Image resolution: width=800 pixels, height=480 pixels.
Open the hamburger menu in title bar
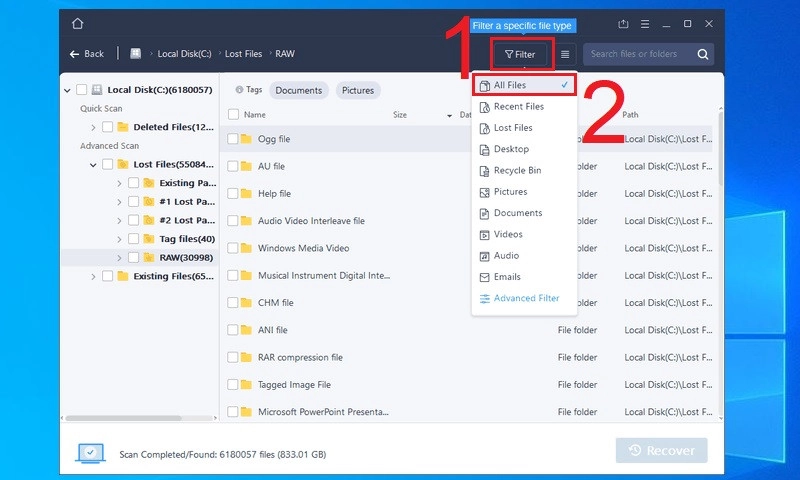[x=645, y=24]
